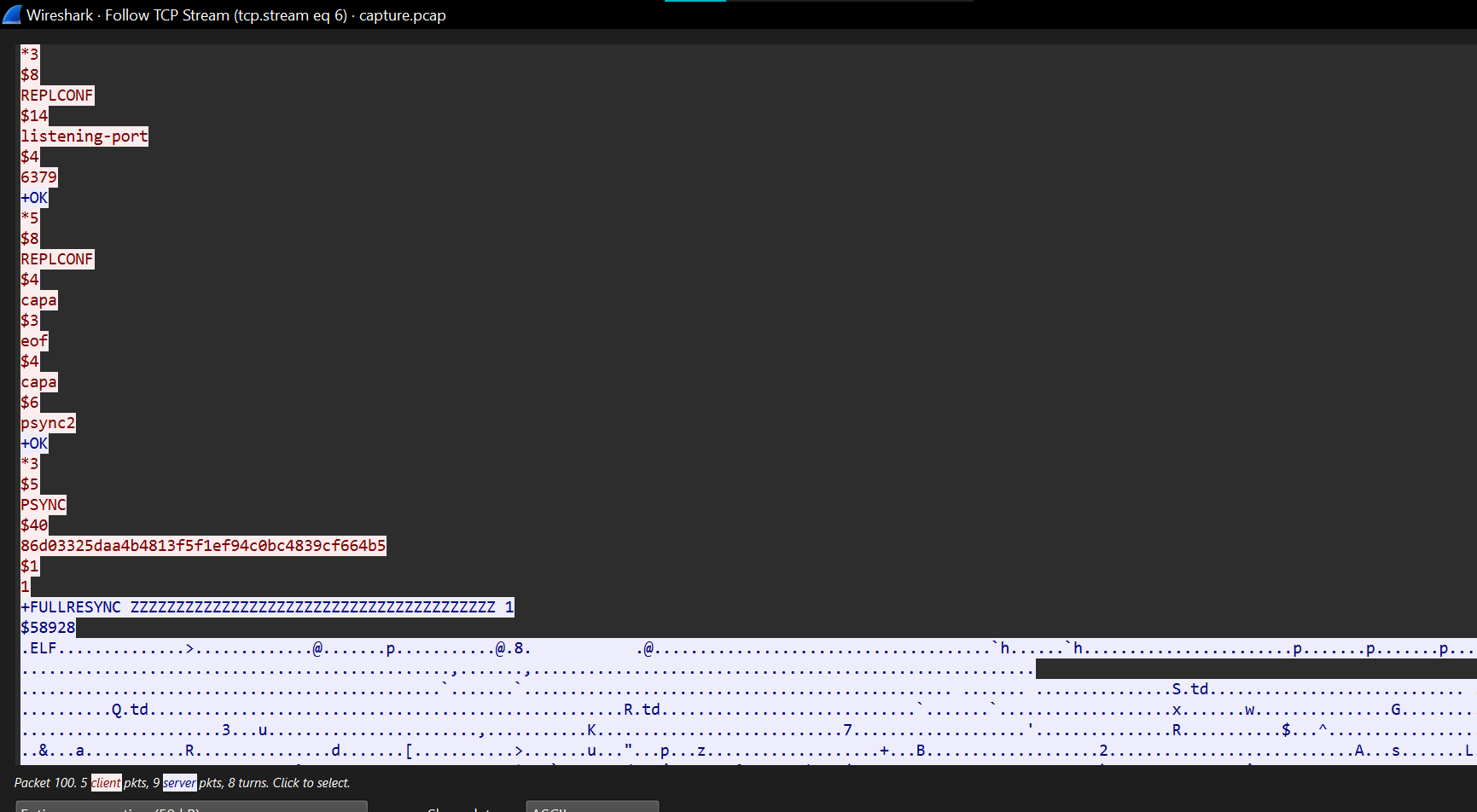Select the 'PSYNC' command line
The image size is (1477, 812).
tap(44, 505)
